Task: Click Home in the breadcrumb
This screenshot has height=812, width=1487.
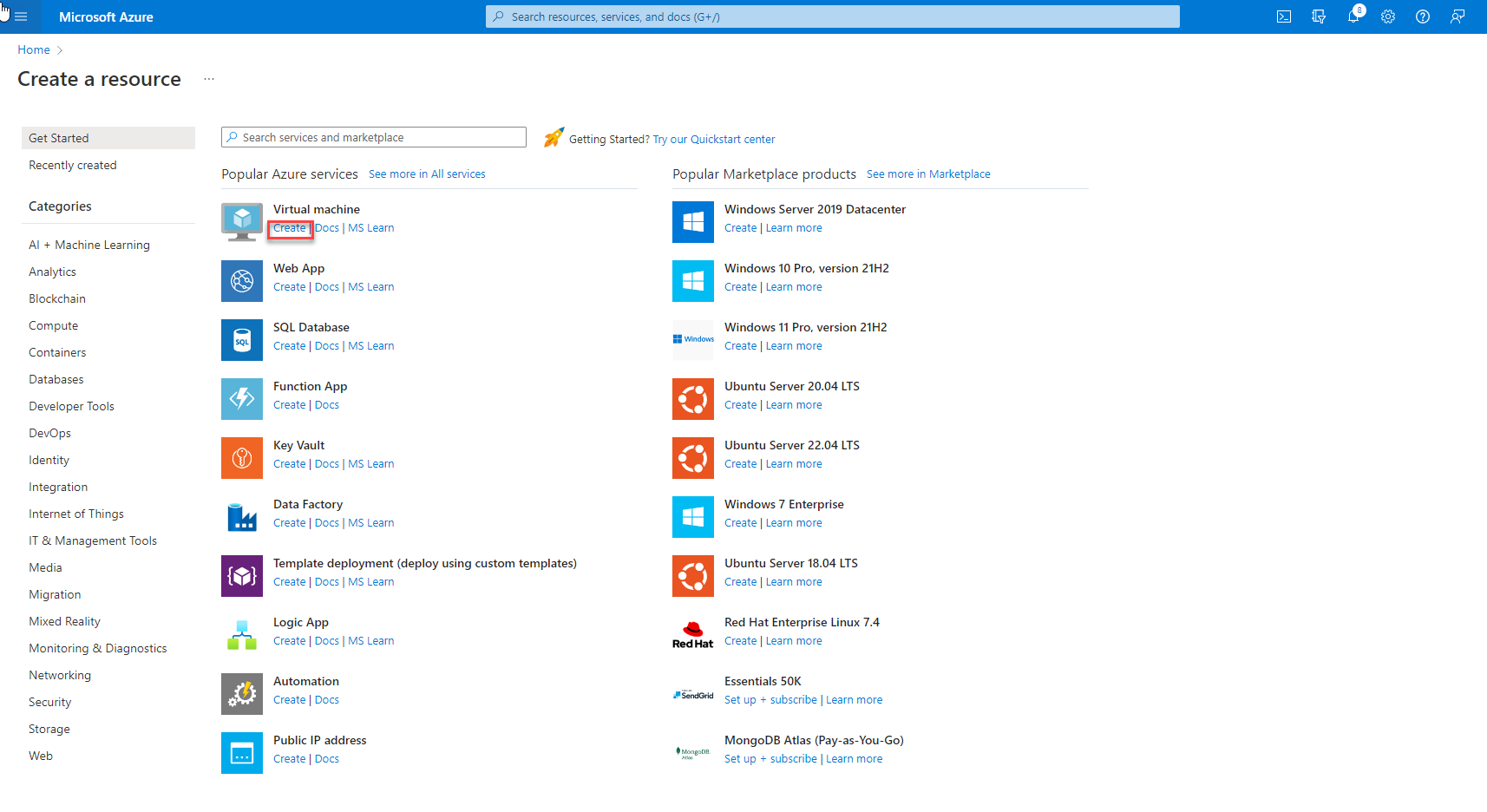Action: point(34,49)
